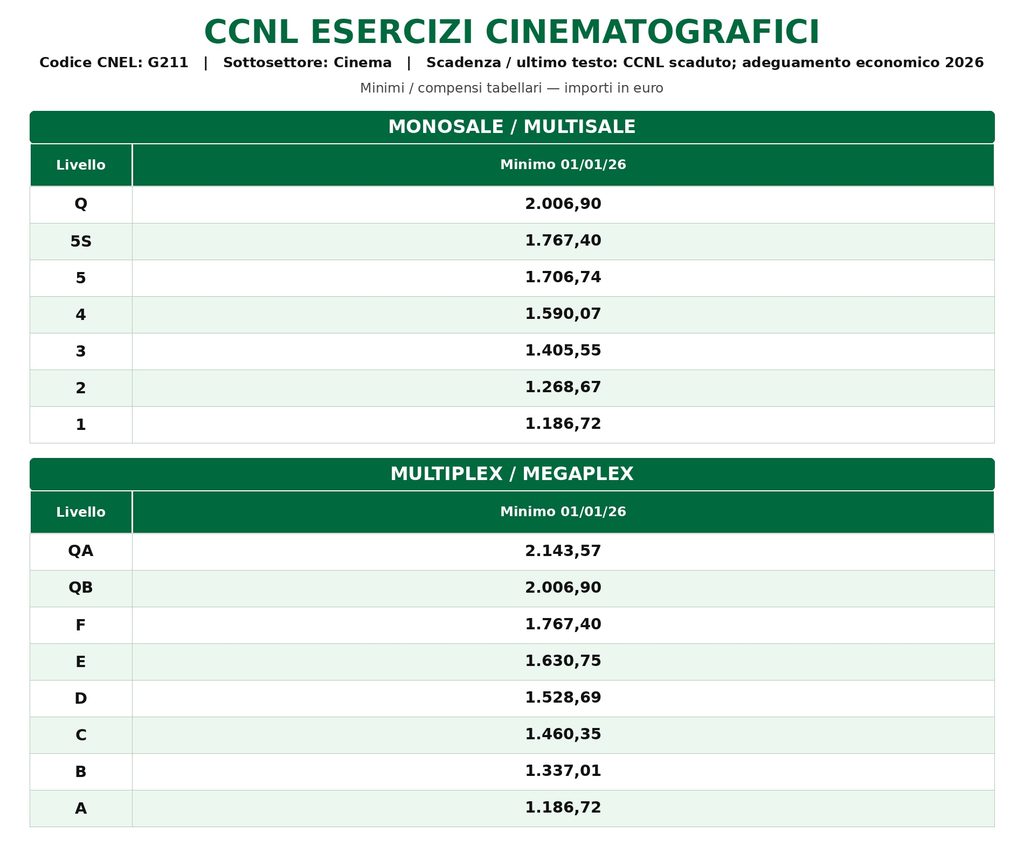Click the Livello column header in Monosale table
This screenshot has width=1024, height=848.
point(81,165)
